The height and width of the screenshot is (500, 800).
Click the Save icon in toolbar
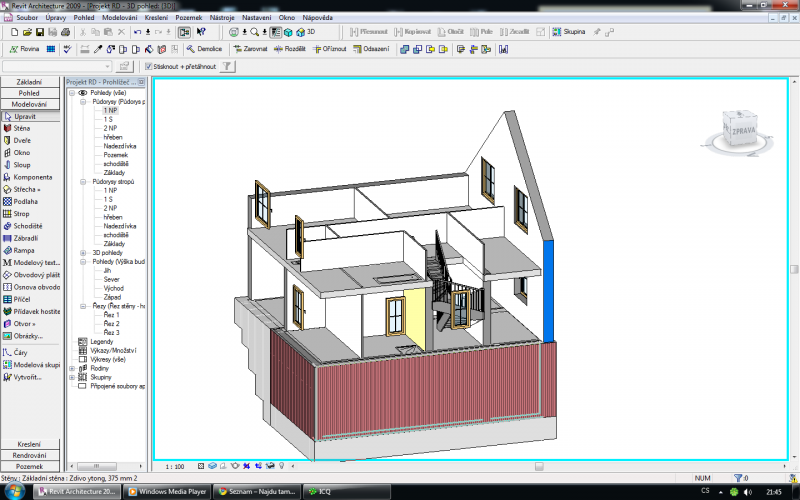(40, 32)
